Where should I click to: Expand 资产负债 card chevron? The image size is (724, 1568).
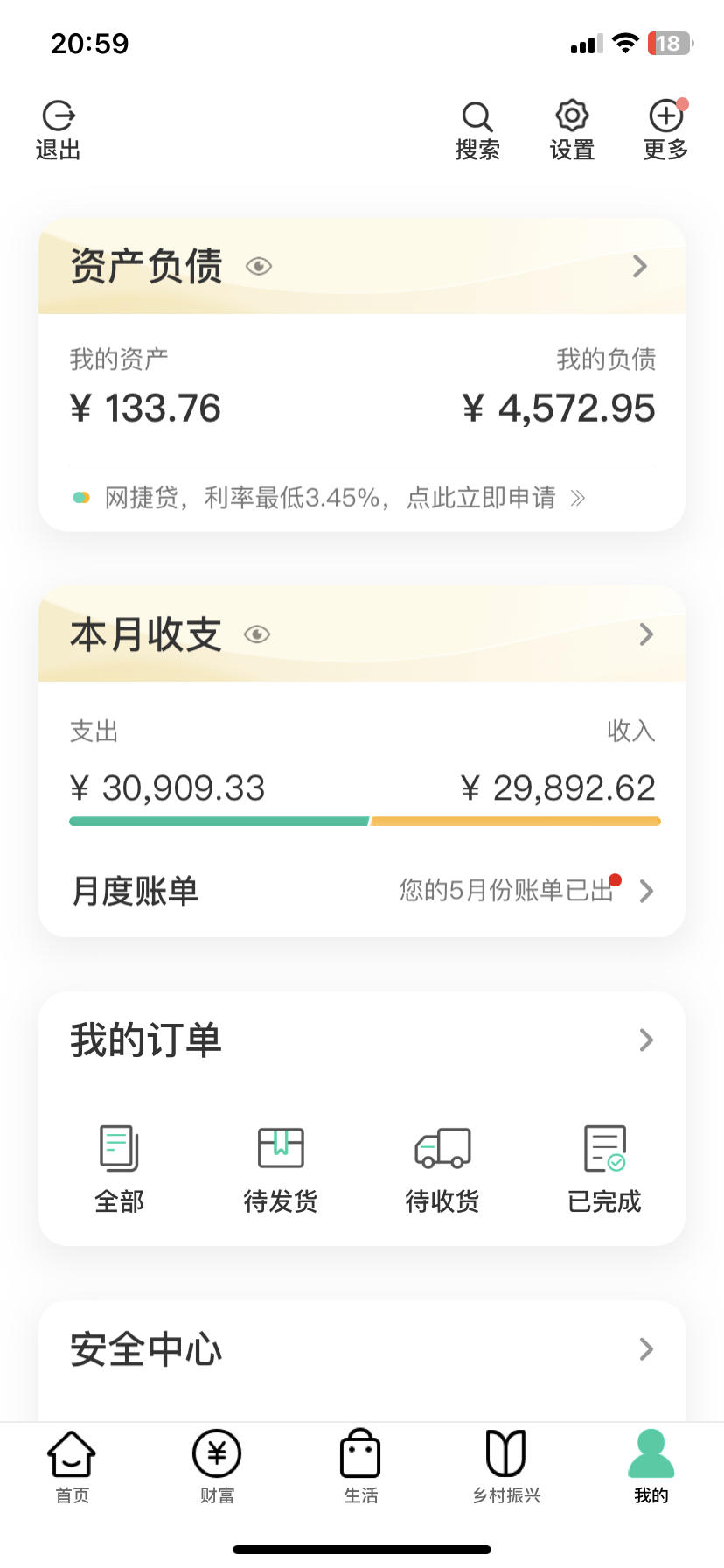(x=640, y=266)
